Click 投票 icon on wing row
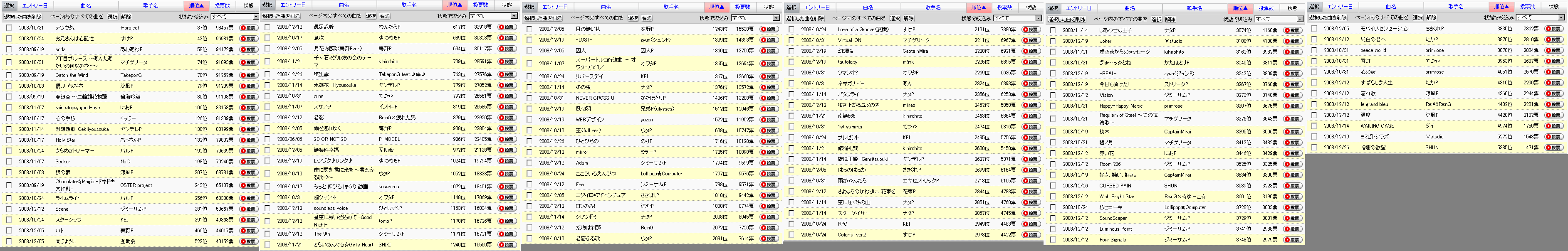The image size is (1568, 251). [x=507, y=96]
